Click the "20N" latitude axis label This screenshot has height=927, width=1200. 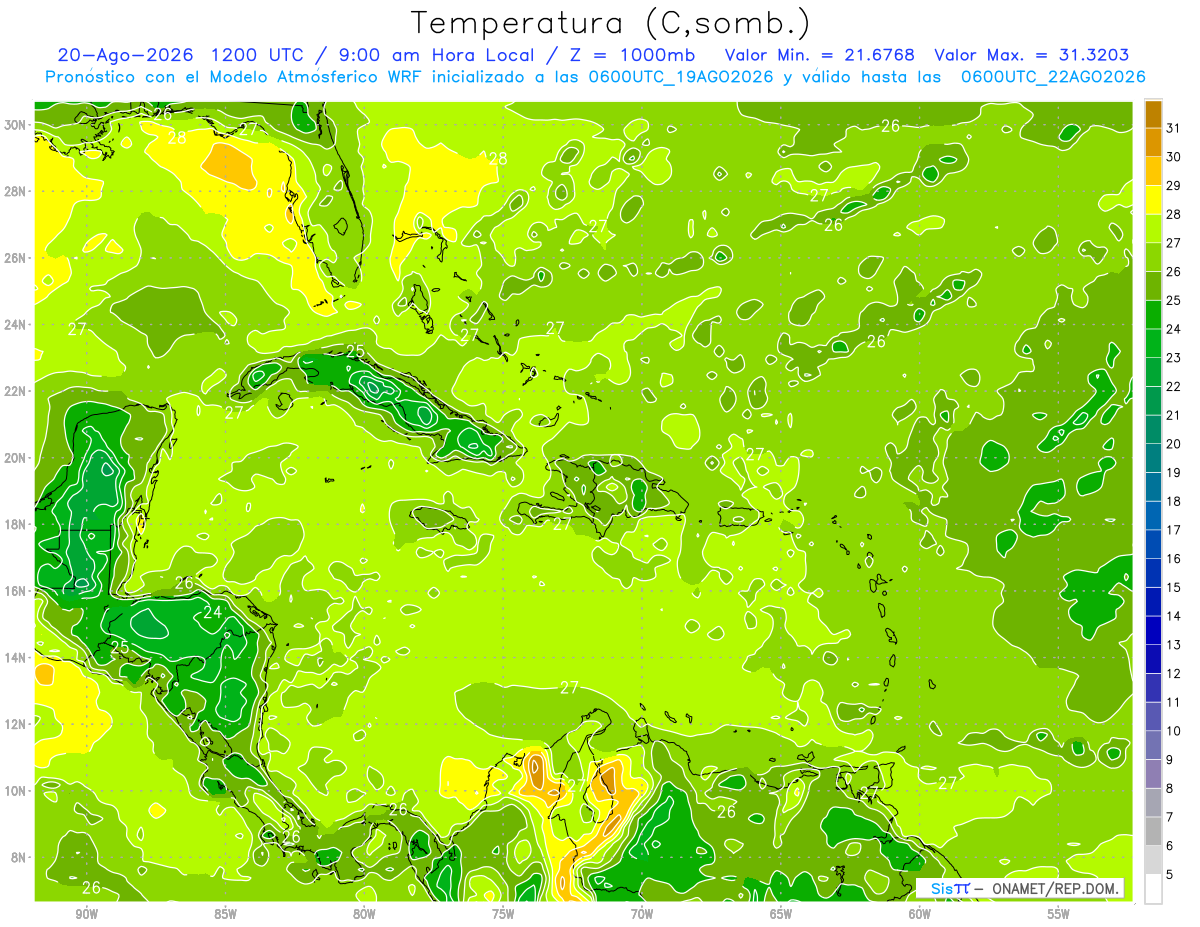16,458
